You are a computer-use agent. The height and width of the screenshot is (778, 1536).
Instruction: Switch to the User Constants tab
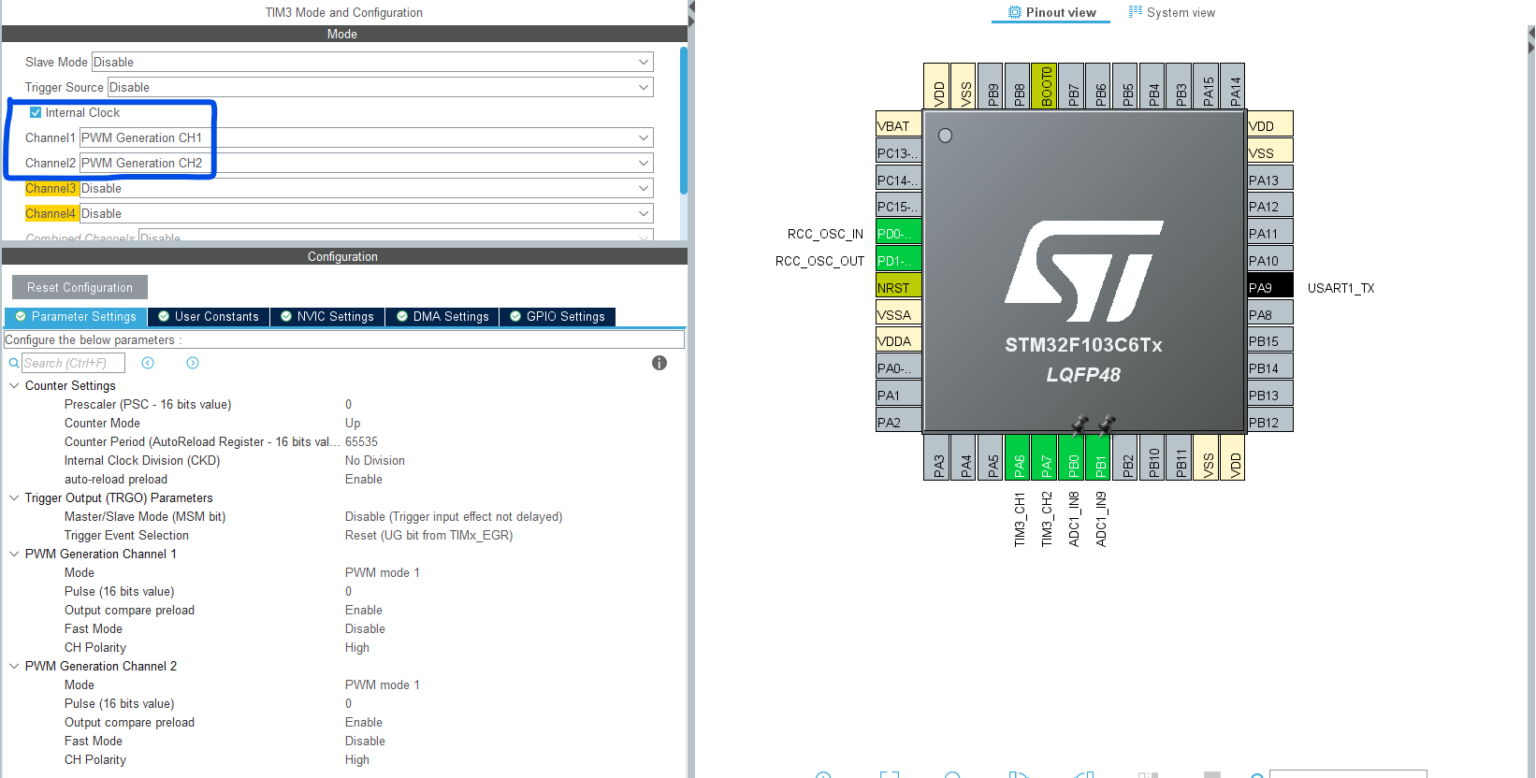[x=207, y=316]
